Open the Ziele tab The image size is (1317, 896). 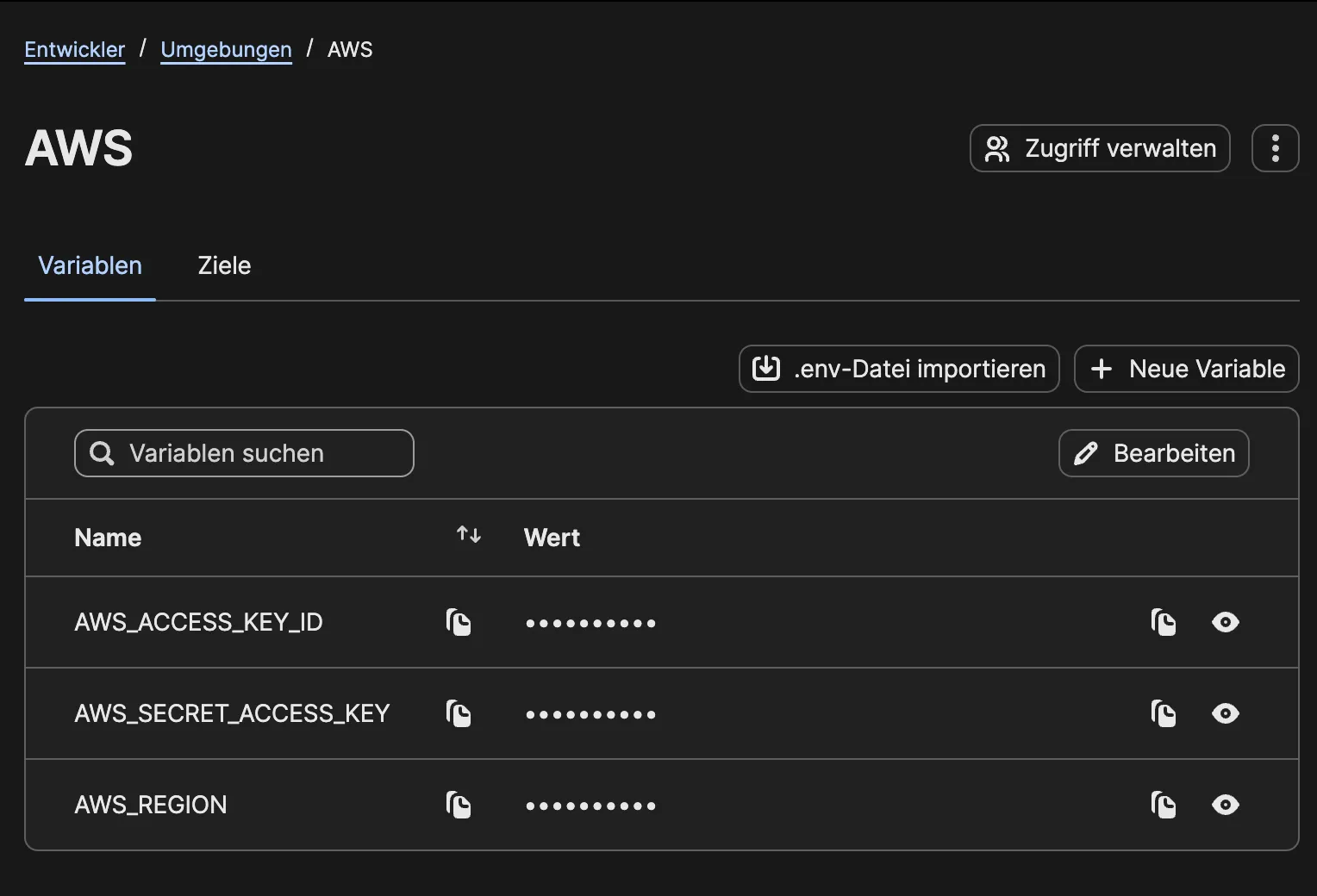click(x=224, y=265)
